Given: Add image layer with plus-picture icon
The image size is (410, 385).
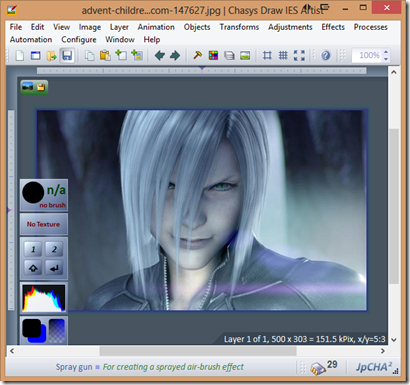Looking at the screenshot, I should click(x=137, y=55).
